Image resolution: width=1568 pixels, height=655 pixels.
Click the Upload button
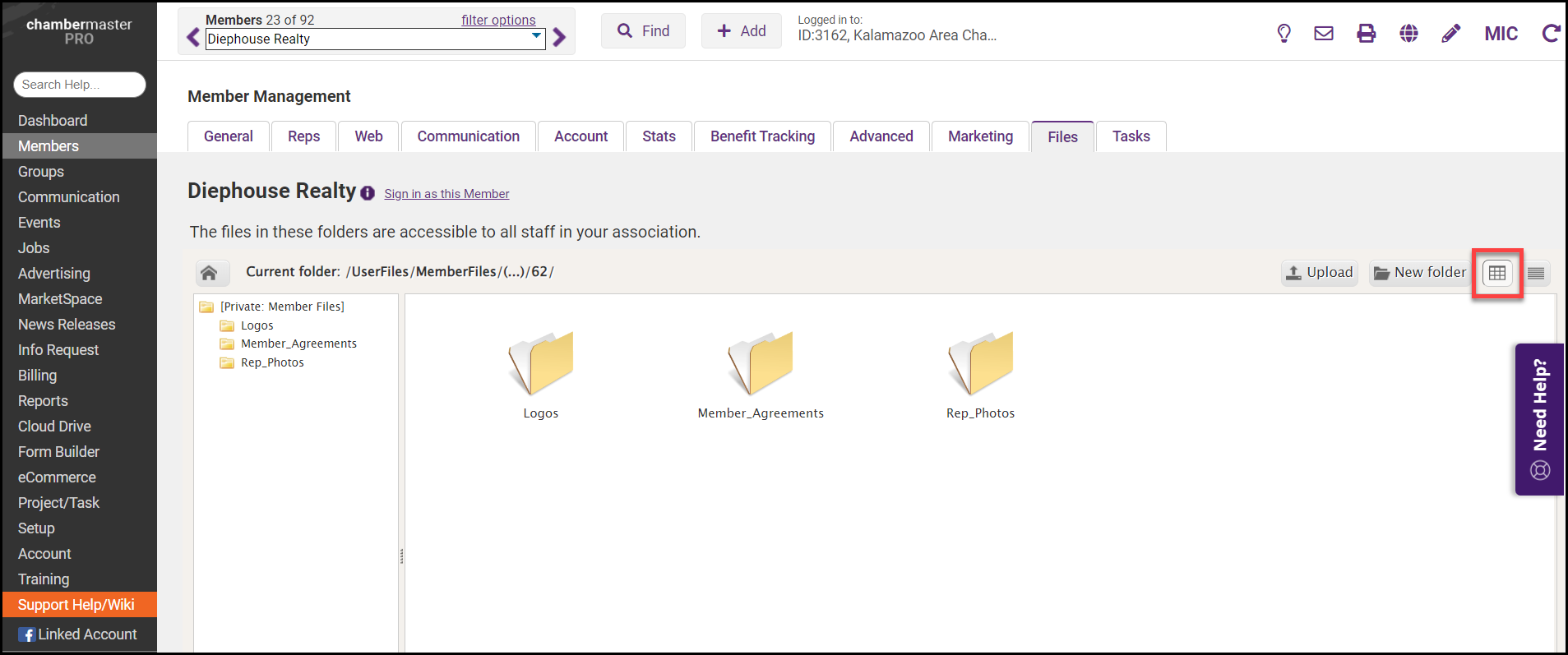1320,273
